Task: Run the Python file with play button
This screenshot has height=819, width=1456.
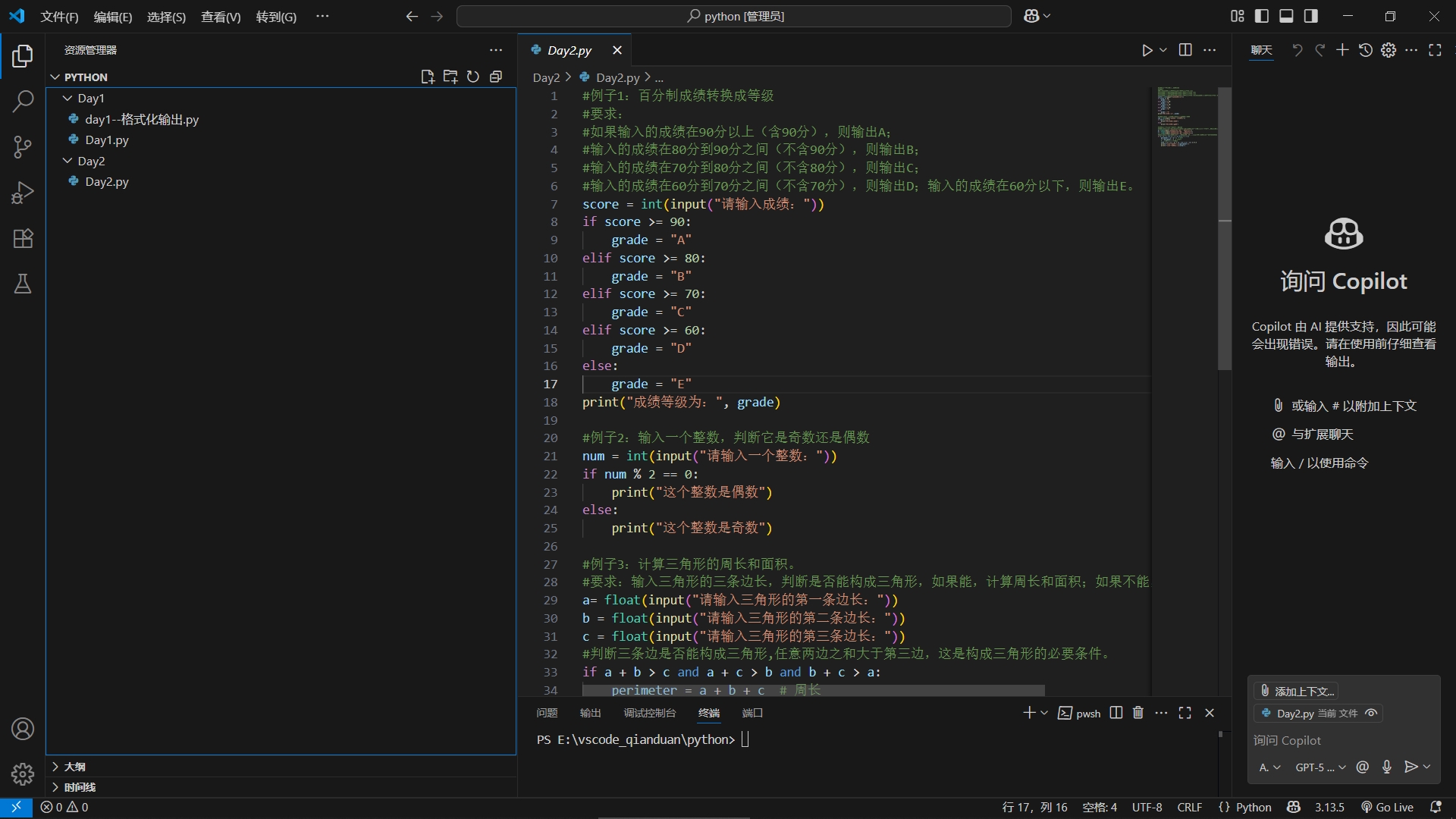Action: point(1147,50)
